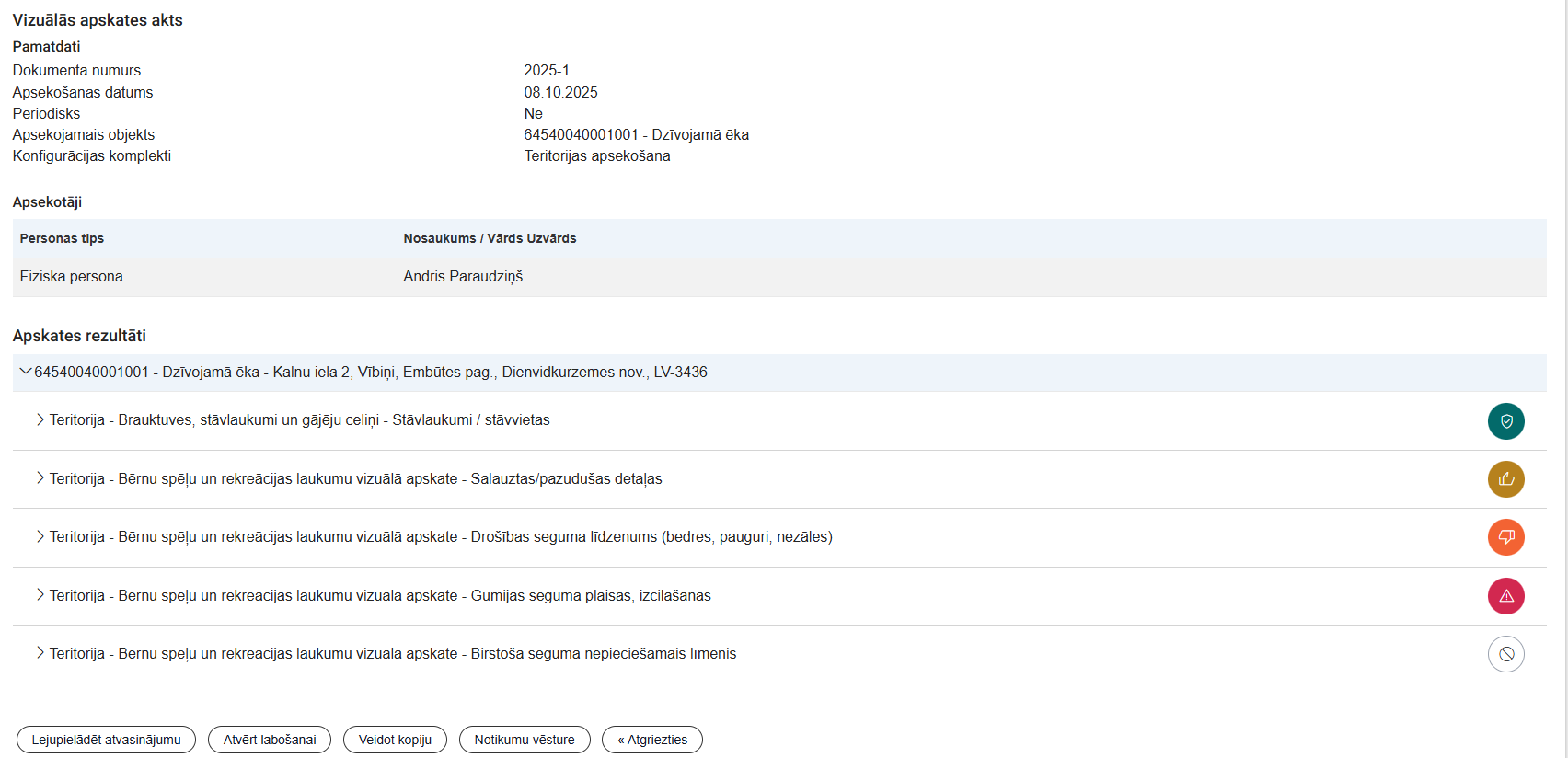Click the white not-applicable circle icon
The image size is (1568, 758).
click(x=1505, y=654)
